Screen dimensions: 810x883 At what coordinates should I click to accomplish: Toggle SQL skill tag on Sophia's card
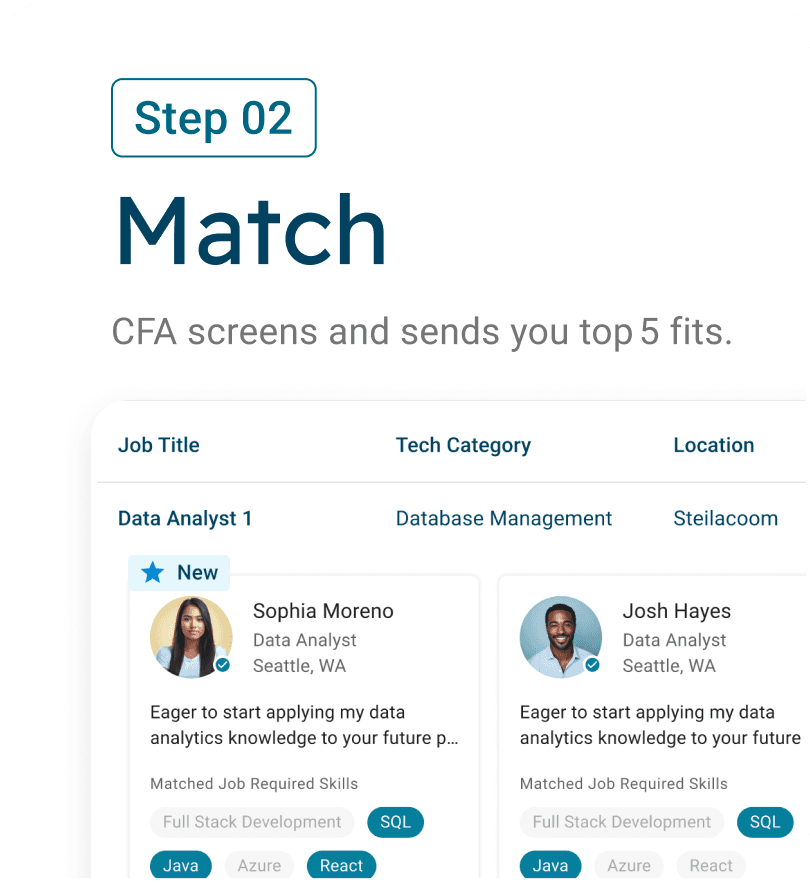click(x=396, y=822)
